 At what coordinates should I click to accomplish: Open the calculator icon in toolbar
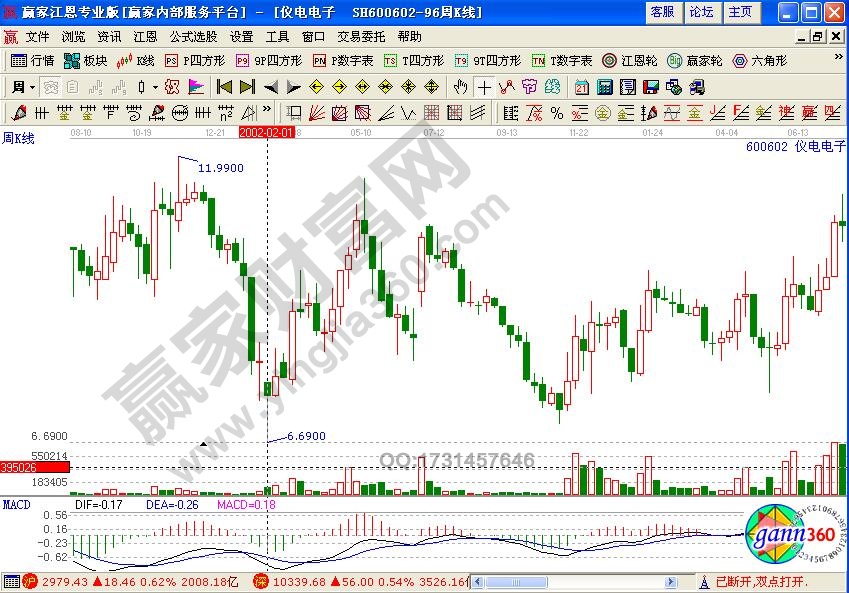604,86
